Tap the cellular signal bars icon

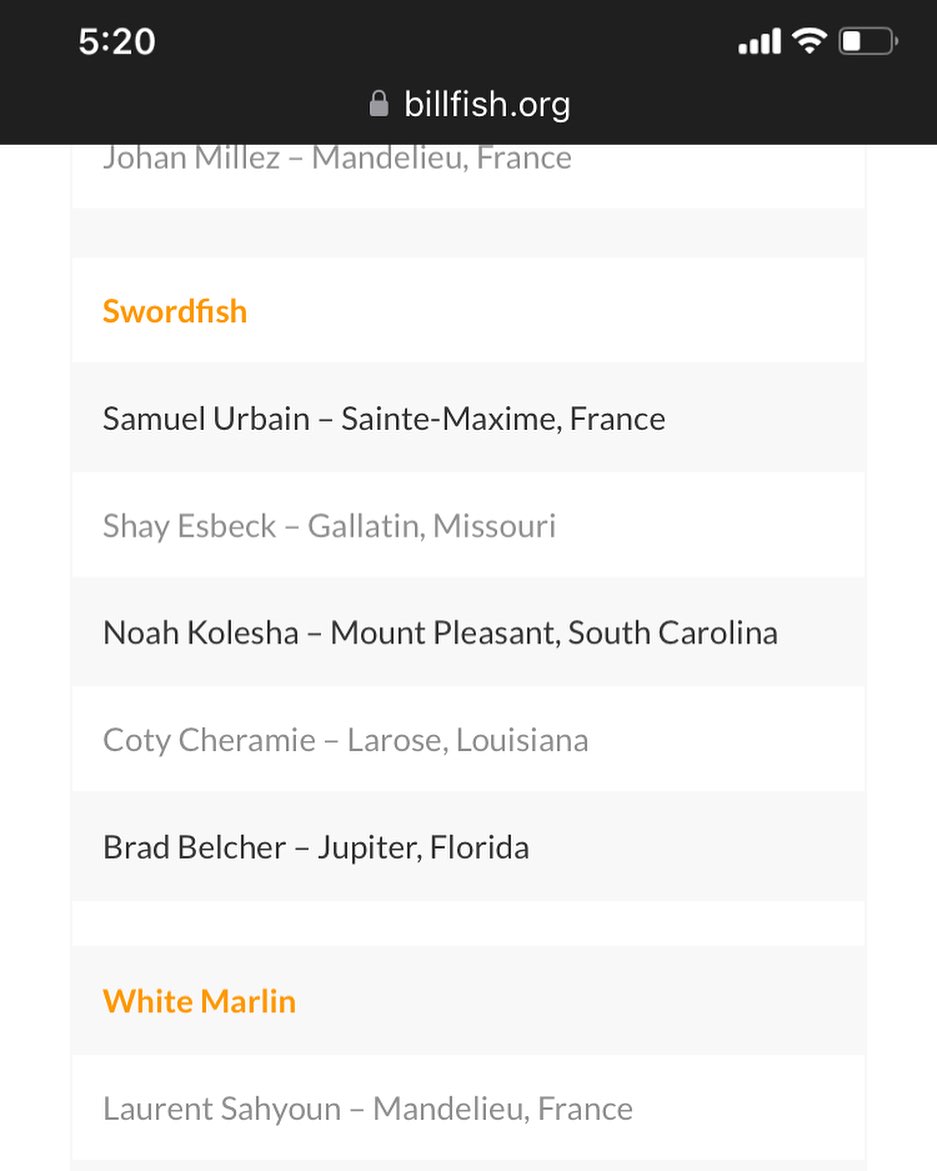pyautogui.click(x=759, y=42)
